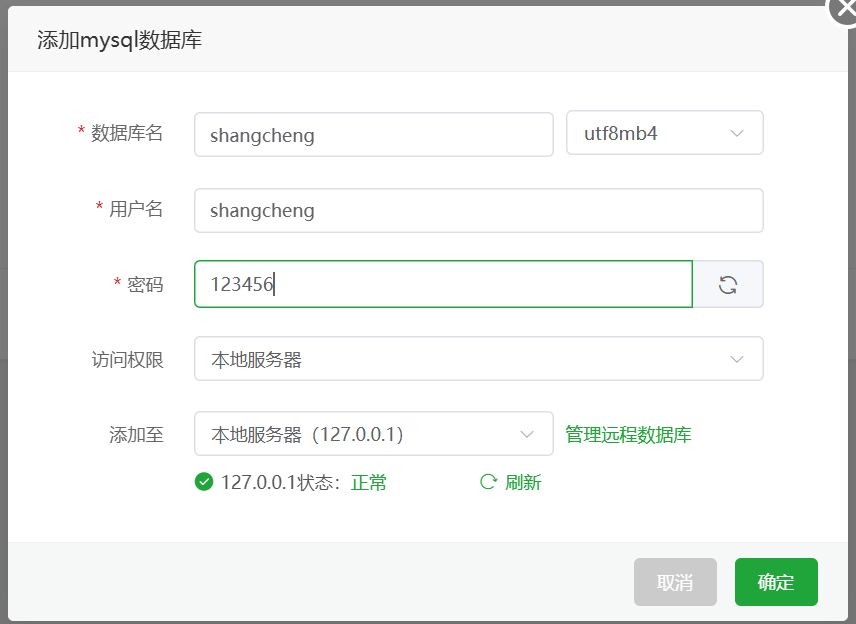
Task: Click the 刷新 text link
Action: pyautogui.click(x=522, y=483)
